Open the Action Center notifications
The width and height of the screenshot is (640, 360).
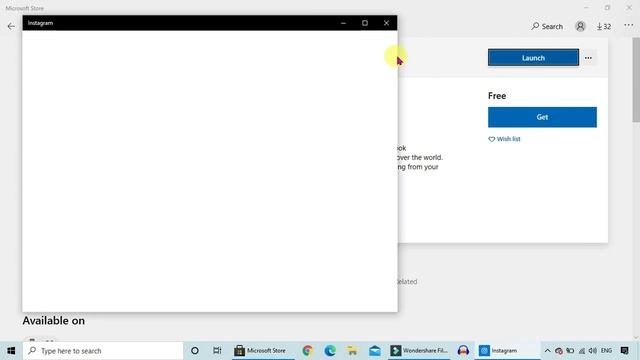[624, 351]
